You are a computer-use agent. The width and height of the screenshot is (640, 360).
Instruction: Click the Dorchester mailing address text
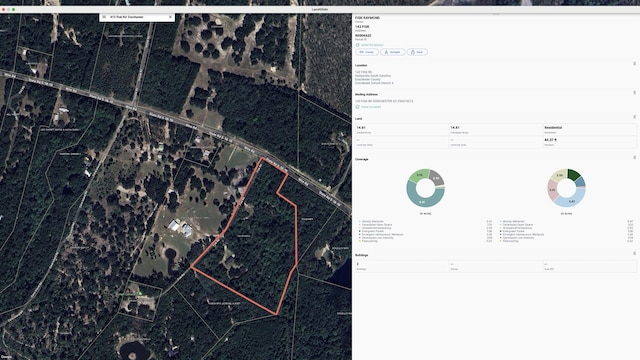[x=384, y=101]
